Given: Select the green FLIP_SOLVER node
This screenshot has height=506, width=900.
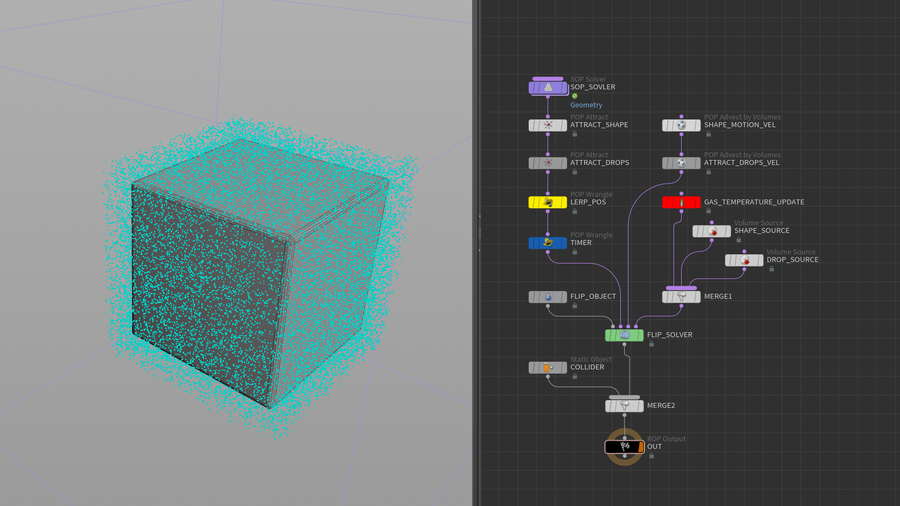Looking at the screenshot, I should pyautogui.click(x=625, y=335).
